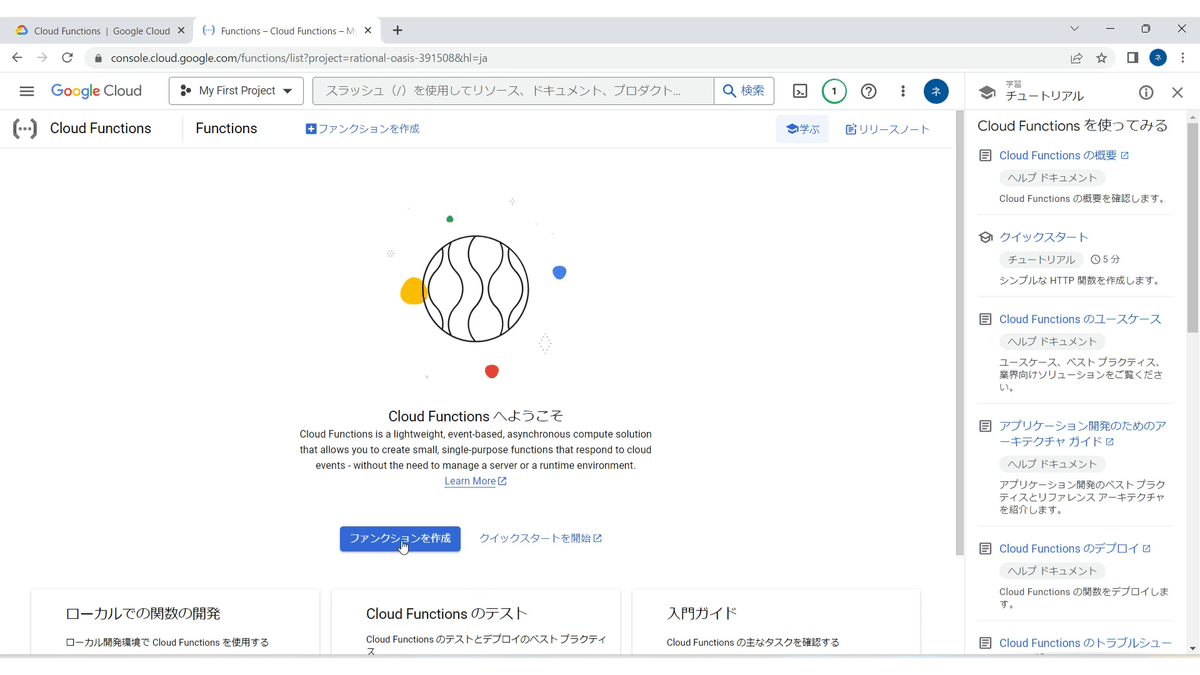Open the help question mark icon

[x=869, y=91]
